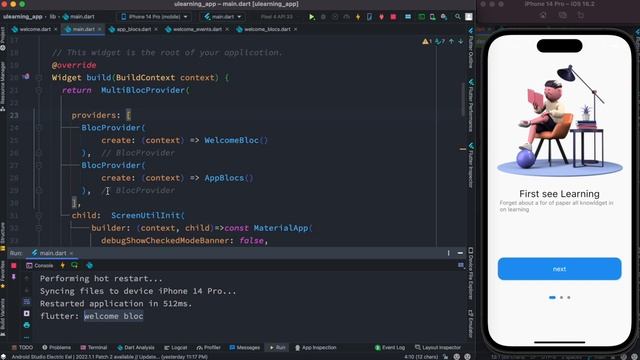This screenshot has width=640, height=360.
Task: Open the SDK Manager icon in top toolbar
Action: coord(444,17)
